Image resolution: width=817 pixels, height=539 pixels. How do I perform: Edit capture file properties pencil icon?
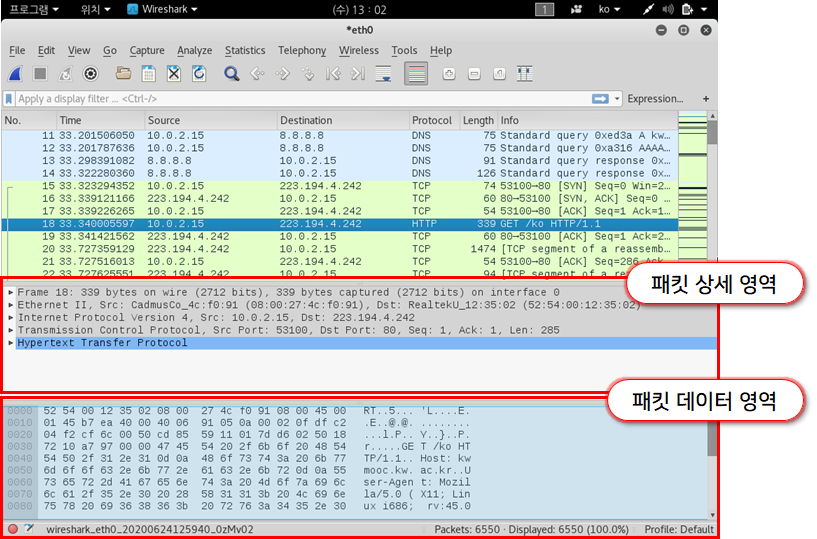30,529
